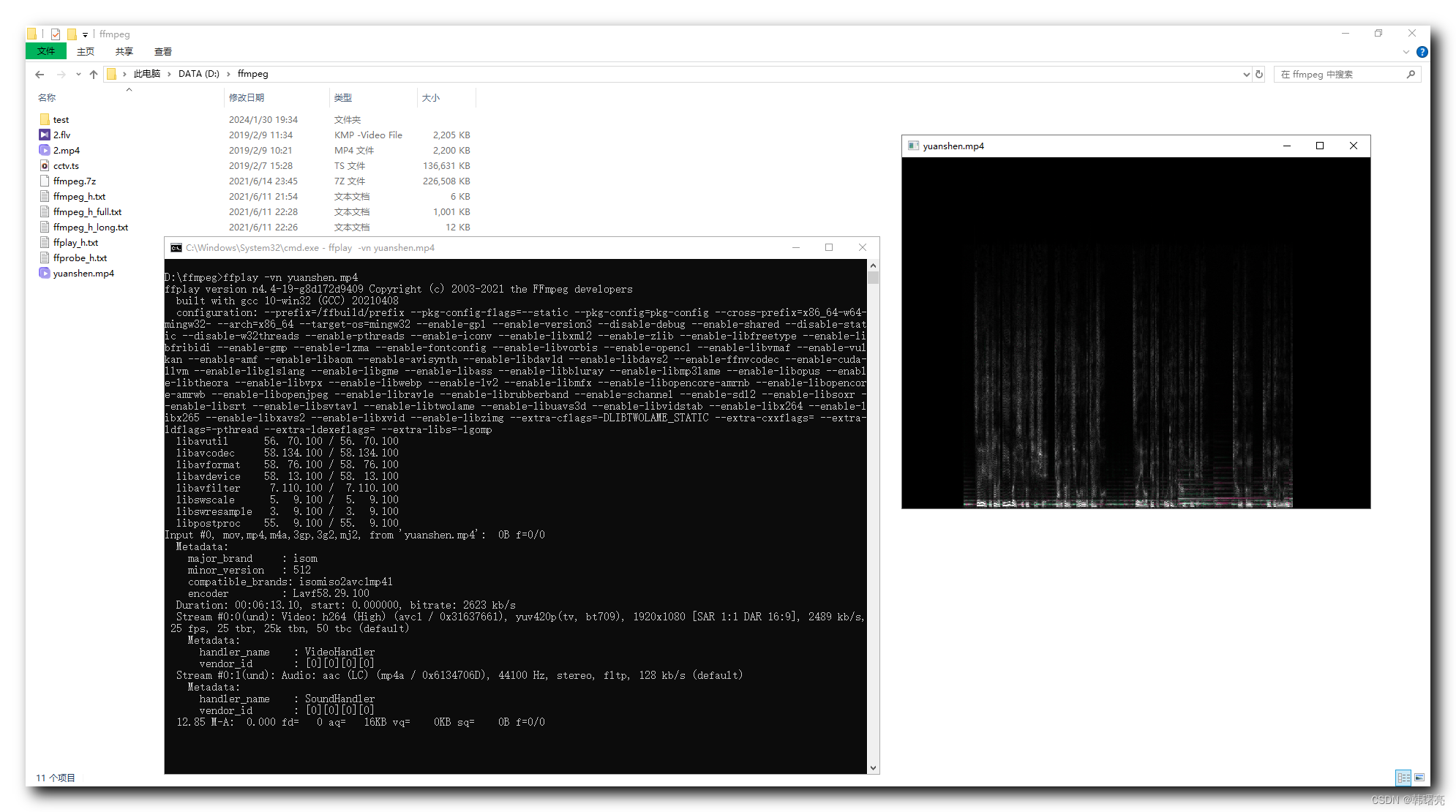The image size is (1456, 812).
Task: Select the ffmpeg_h.txt document
Action: (79, 196)
